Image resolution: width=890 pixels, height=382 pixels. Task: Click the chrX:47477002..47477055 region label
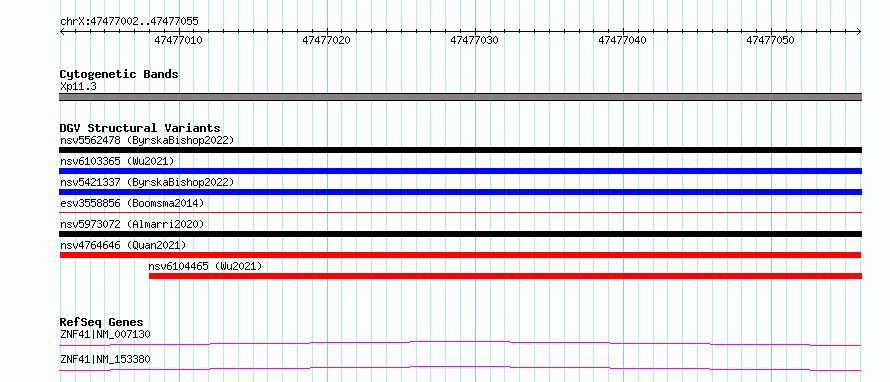[129, 22]
